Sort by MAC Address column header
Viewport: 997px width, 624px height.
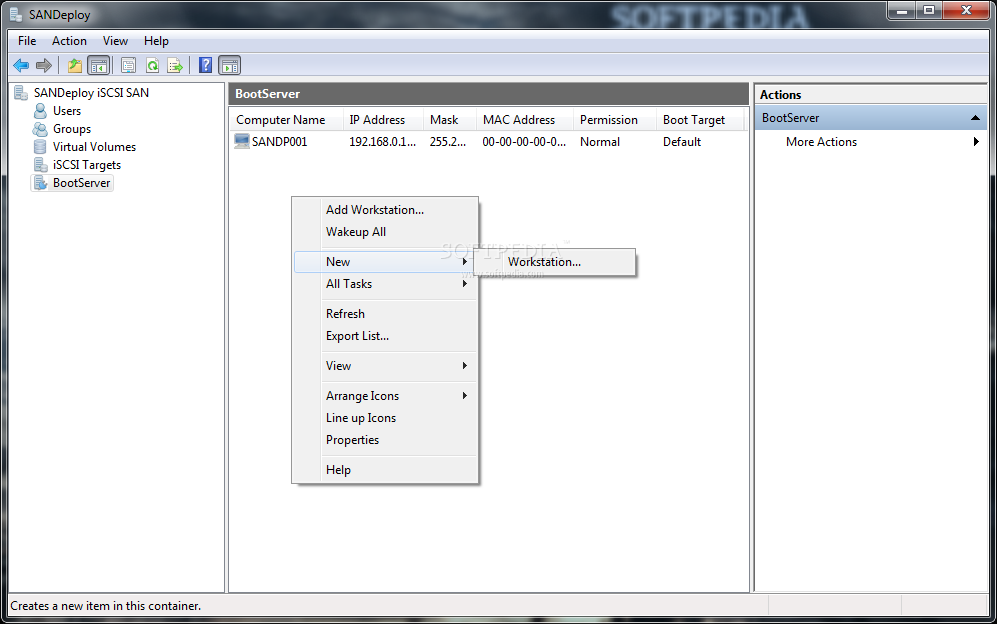(525, 120)
